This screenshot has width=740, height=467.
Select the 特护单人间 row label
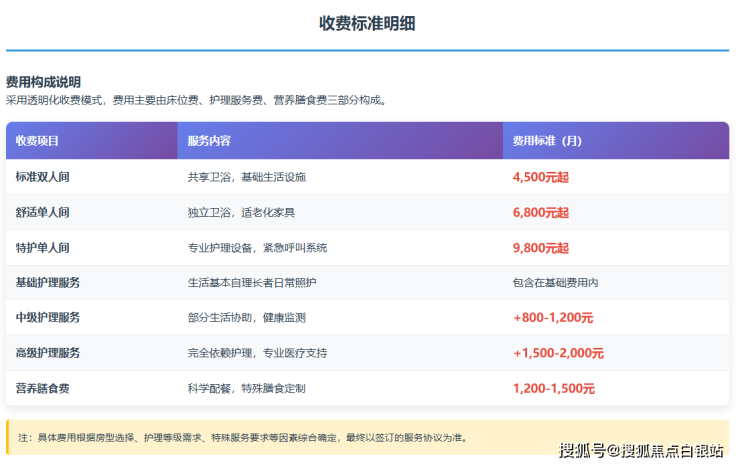(x=43, y=247)
